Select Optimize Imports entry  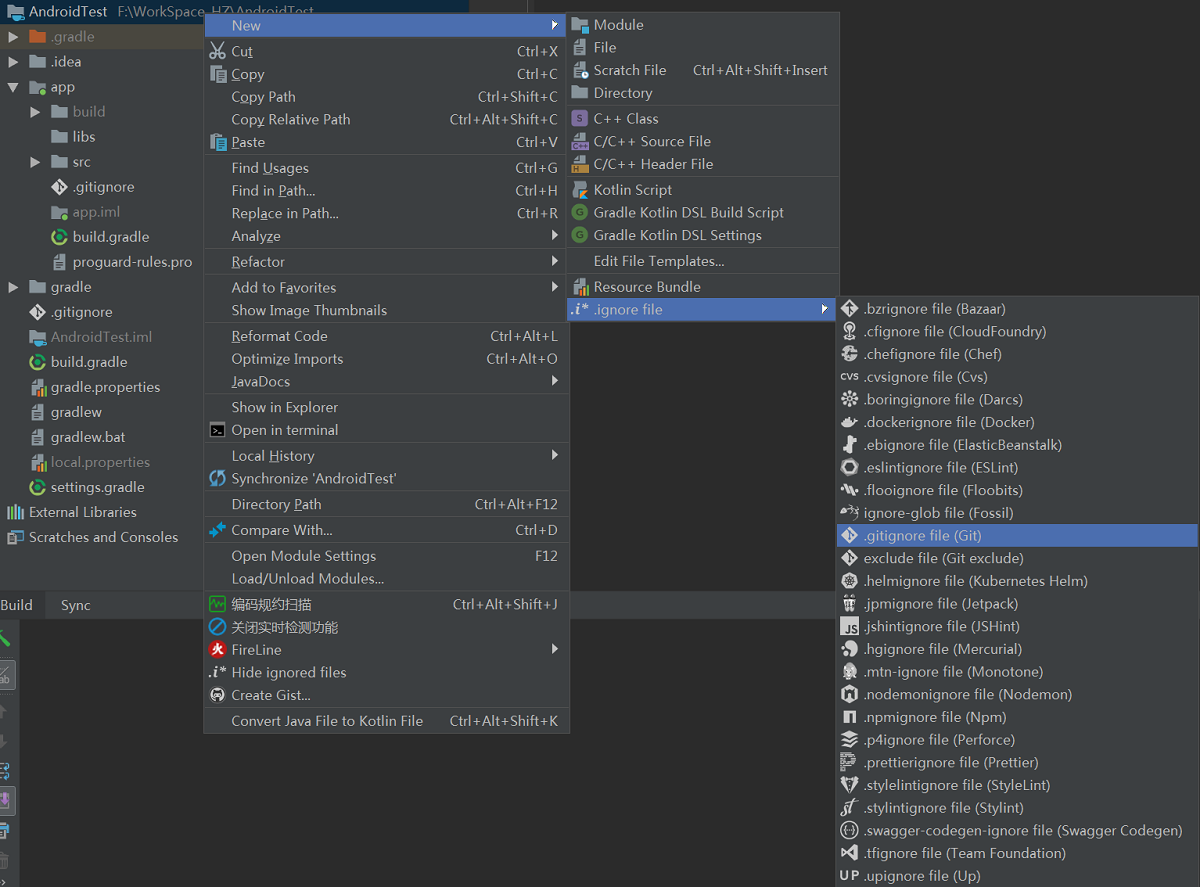coord(386,359)
